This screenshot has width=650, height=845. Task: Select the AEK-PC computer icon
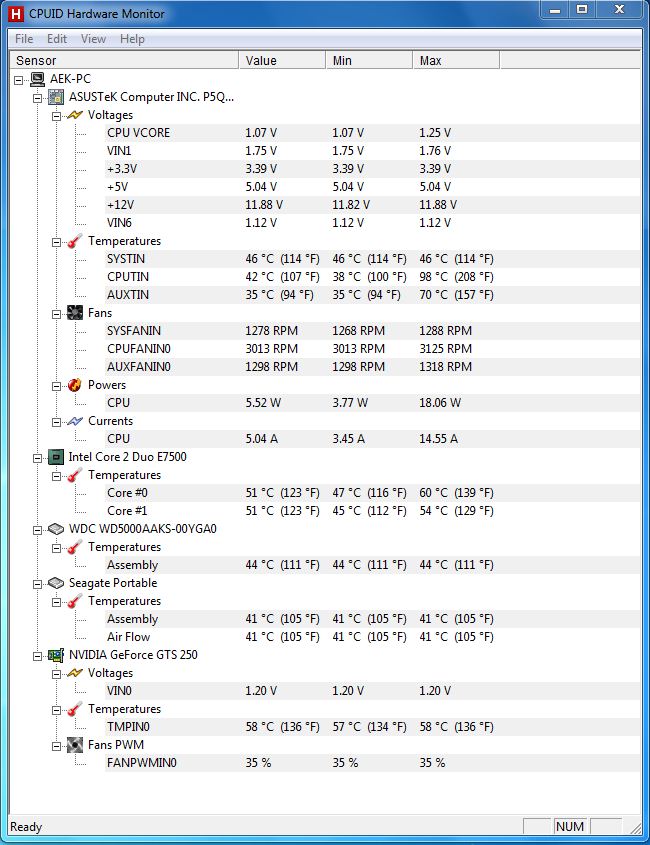coord(38,79)
